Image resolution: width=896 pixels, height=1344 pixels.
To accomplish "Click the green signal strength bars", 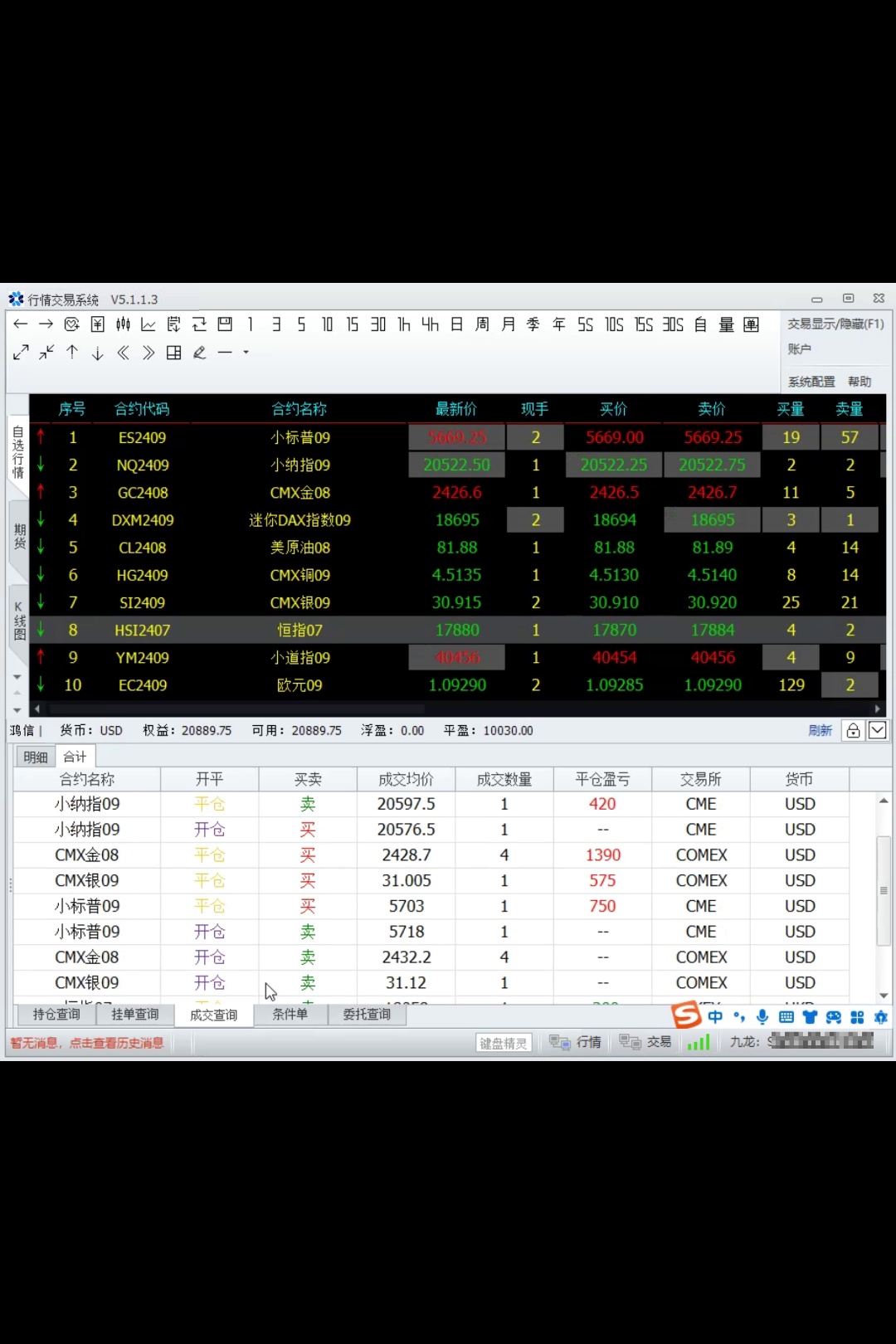I will click(699, 1042).
